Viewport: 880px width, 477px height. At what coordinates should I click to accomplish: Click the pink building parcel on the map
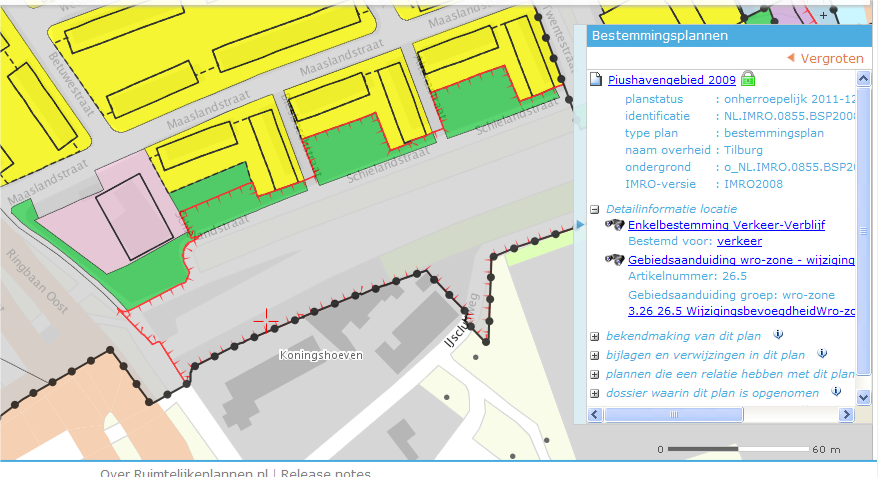[x=134, y=216]
